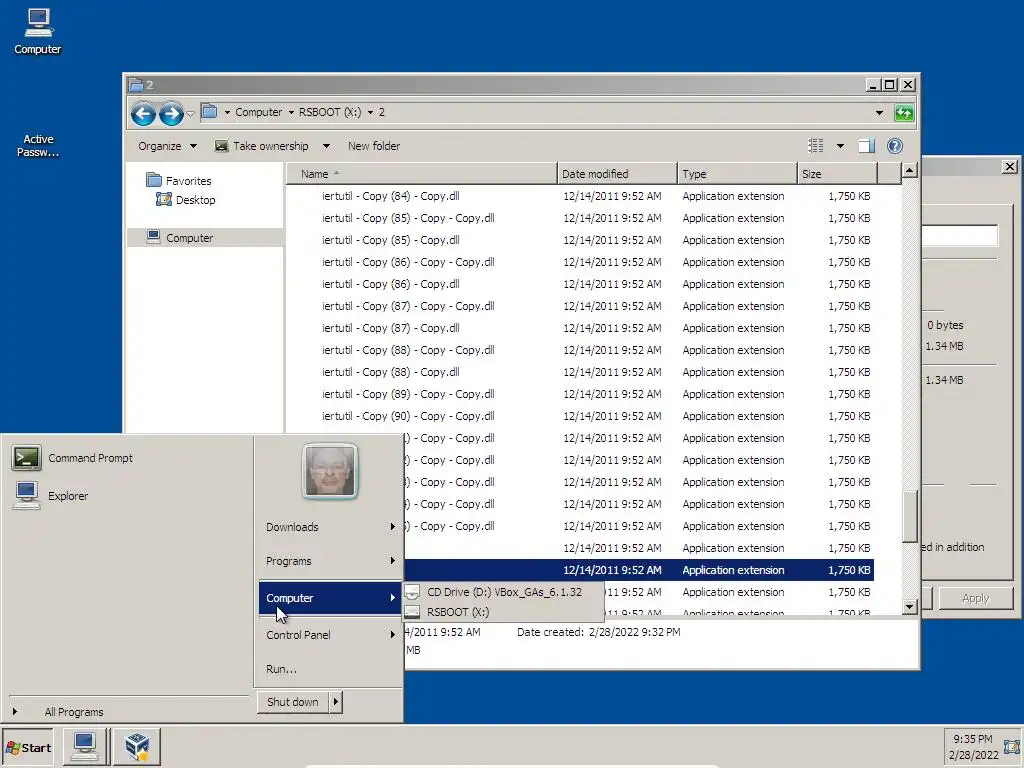The image size is (1024, 768).
Task: Click Apply in the background dialog
Action: pos(976,598)
